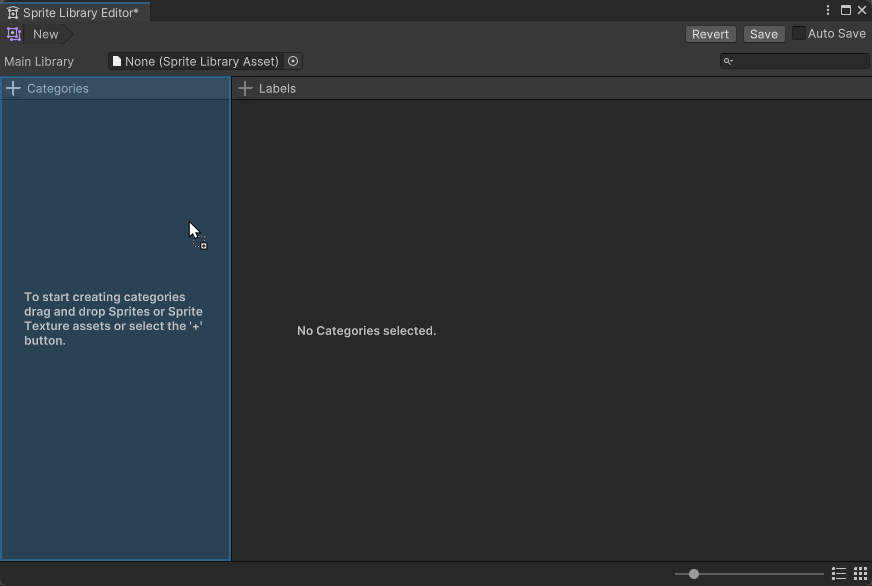Screen dimensions: 872x586
Task: Enable the Auto Save checkbox
Action: click(799, 33)
